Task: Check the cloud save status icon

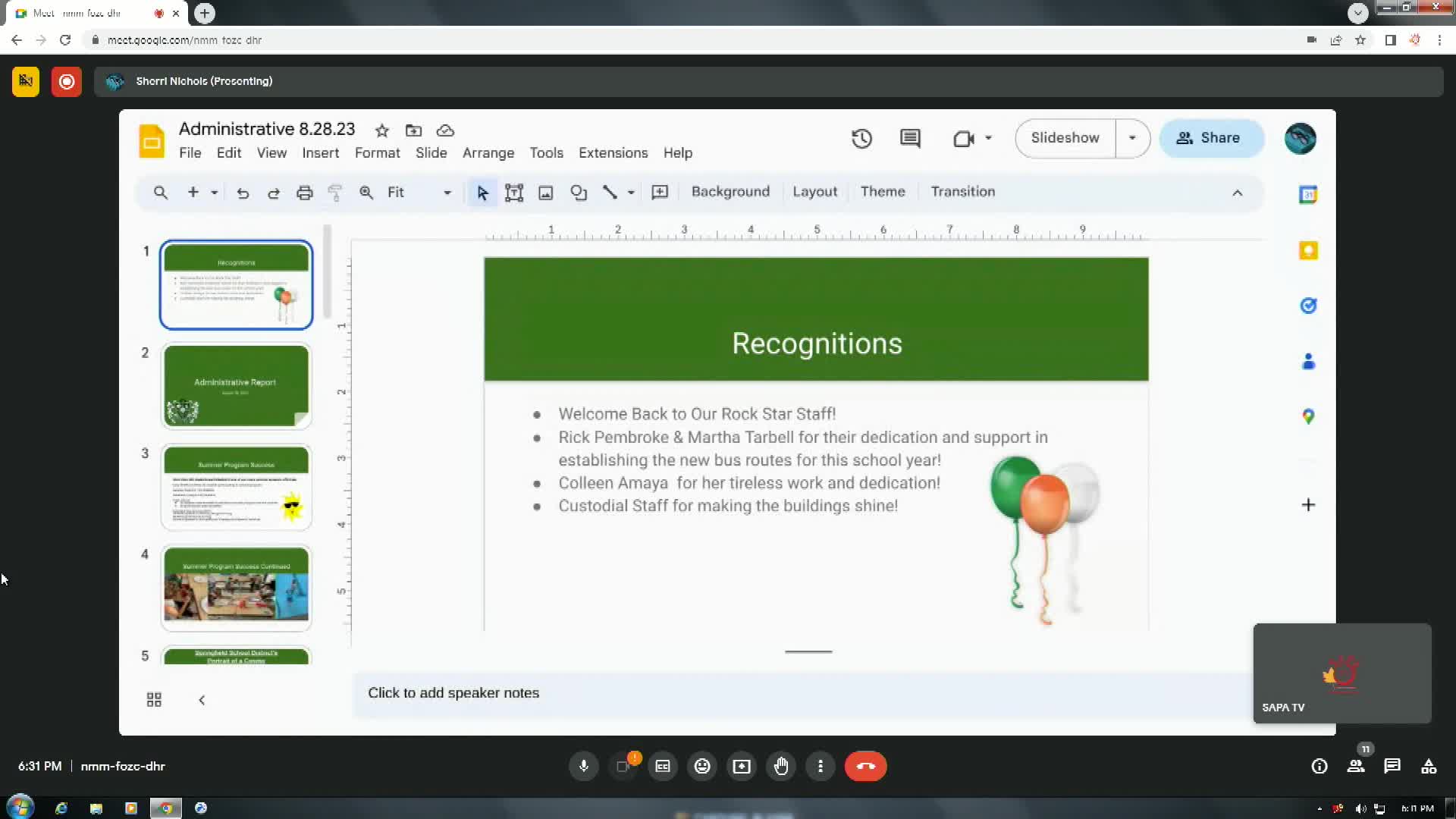Action: tap(445, 130)
